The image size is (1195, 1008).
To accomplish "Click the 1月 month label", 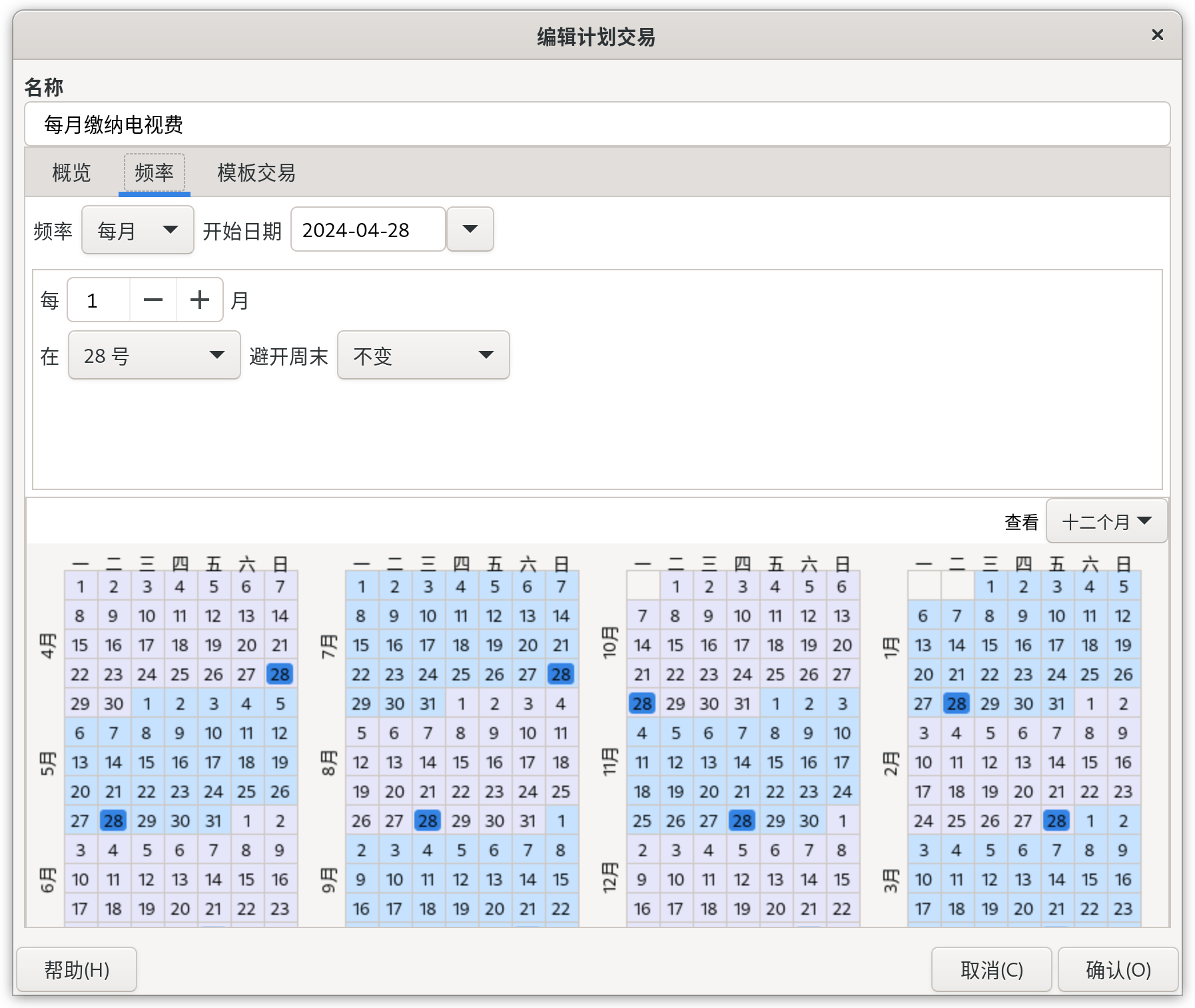I will click(891, 647).
